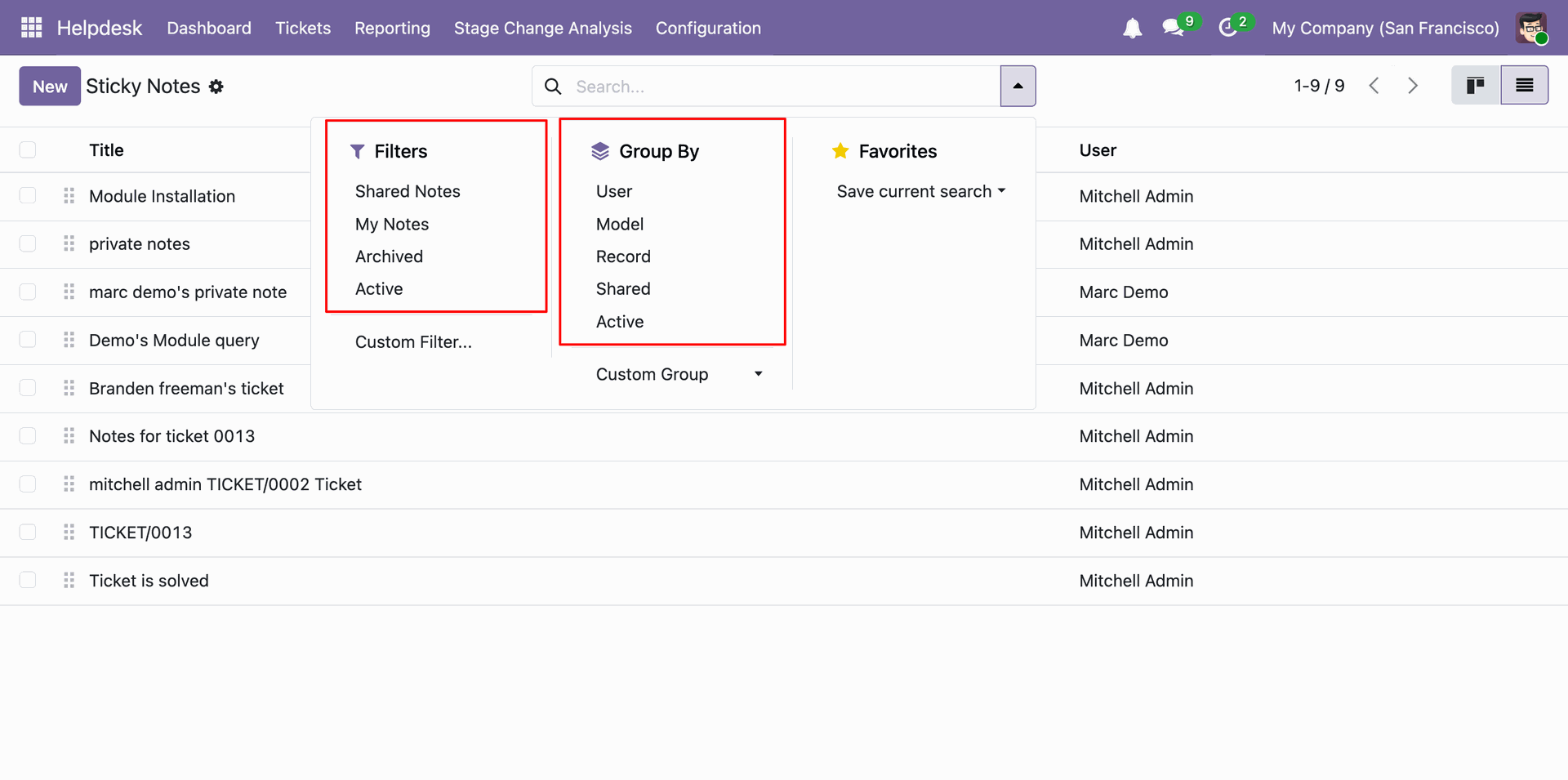Switch to list view
Screen dimensions: 1568x780
point(1524,86)
